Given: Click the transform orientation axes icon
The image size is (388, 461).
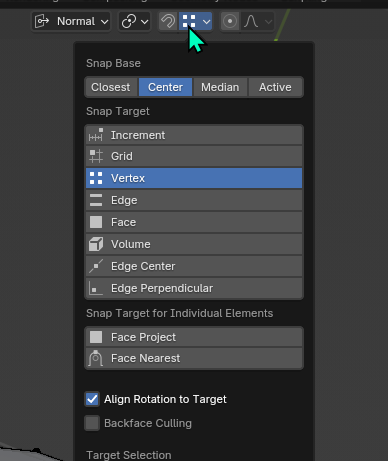Looking at the screenshot, I should pyautogui.click(x=42, y=21).
